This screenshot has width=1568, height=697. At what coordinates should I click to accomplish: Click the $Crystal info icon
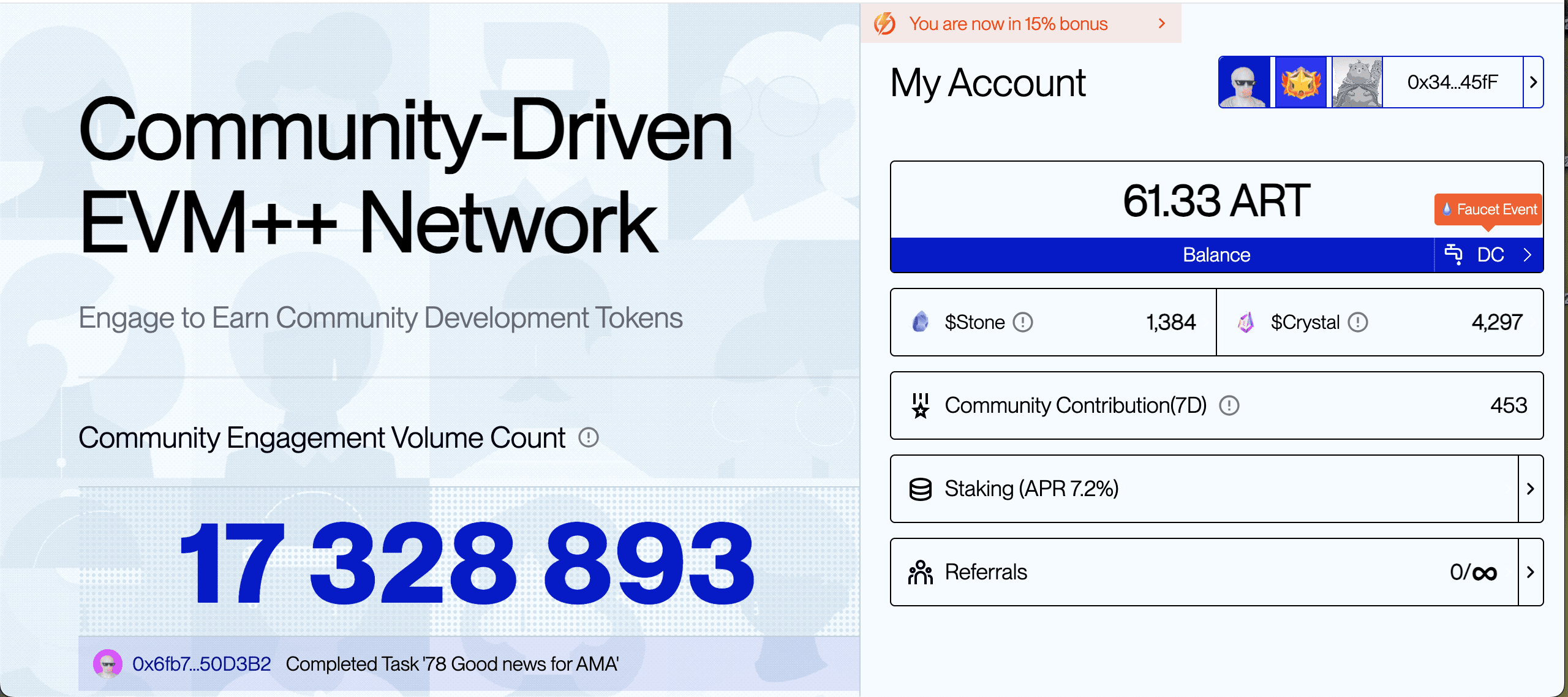pyautogui.click(x=1358, y=322)
